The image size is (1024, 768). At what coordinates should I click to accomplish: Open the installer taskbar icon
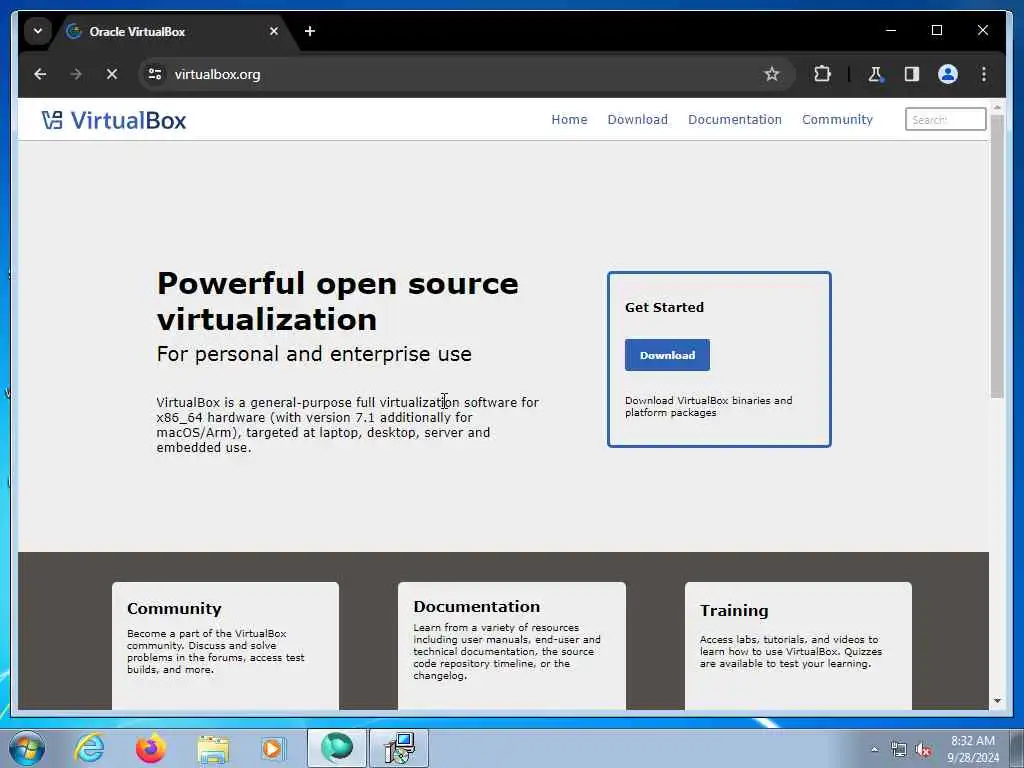(x=399, y=748)
